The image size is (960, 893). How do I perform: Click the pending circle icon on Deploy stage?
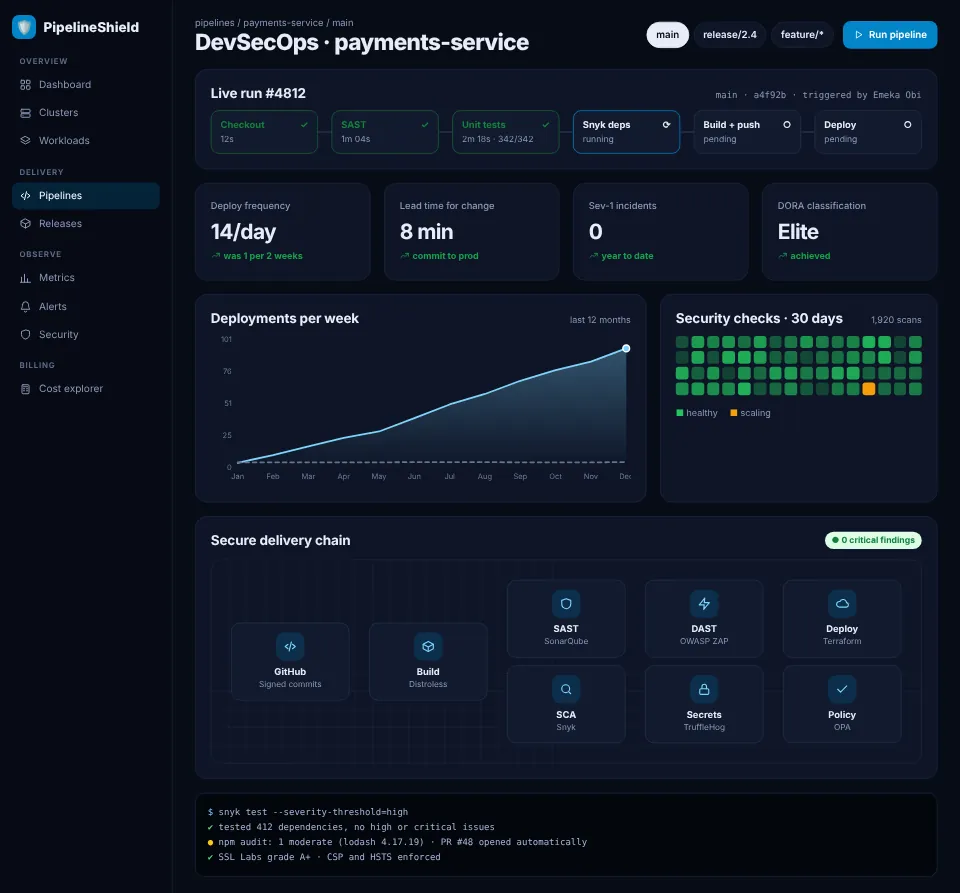pyautogui.click(x=907, y=124)
